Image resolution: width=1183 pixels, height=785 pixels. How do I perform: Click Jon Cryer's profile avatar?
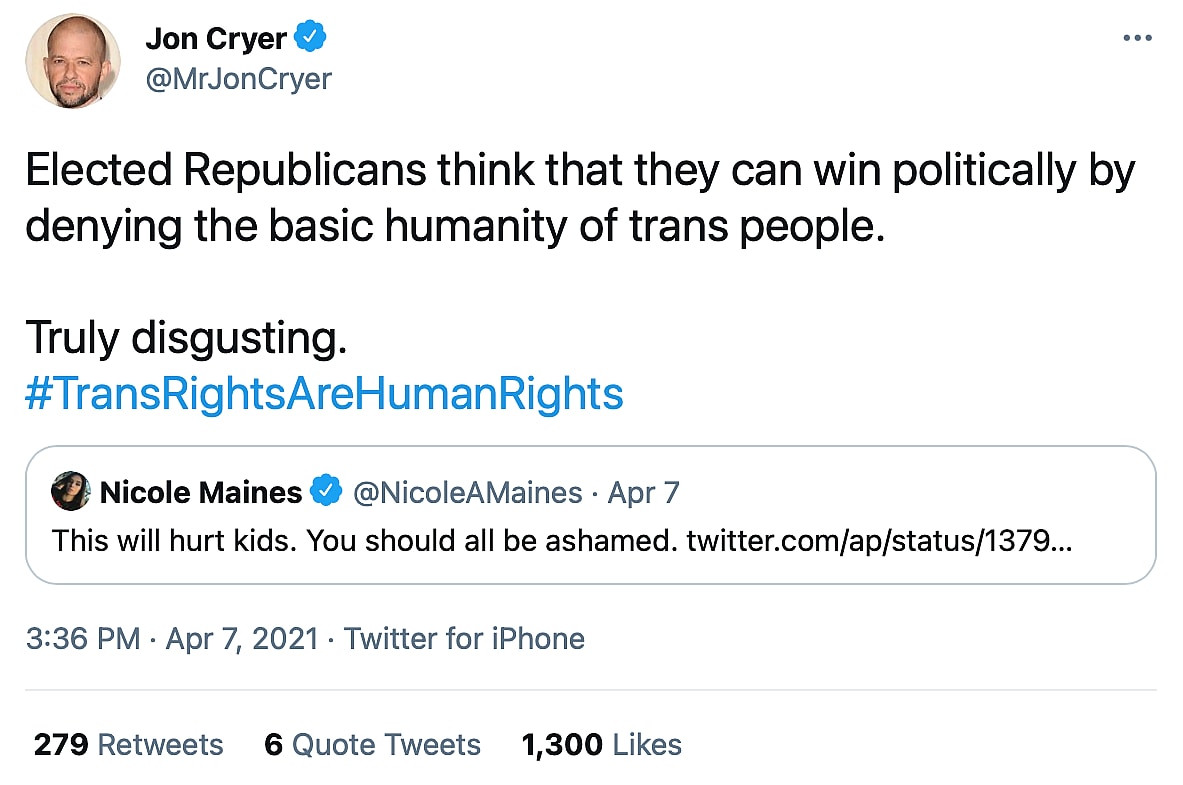click(73, 62)
